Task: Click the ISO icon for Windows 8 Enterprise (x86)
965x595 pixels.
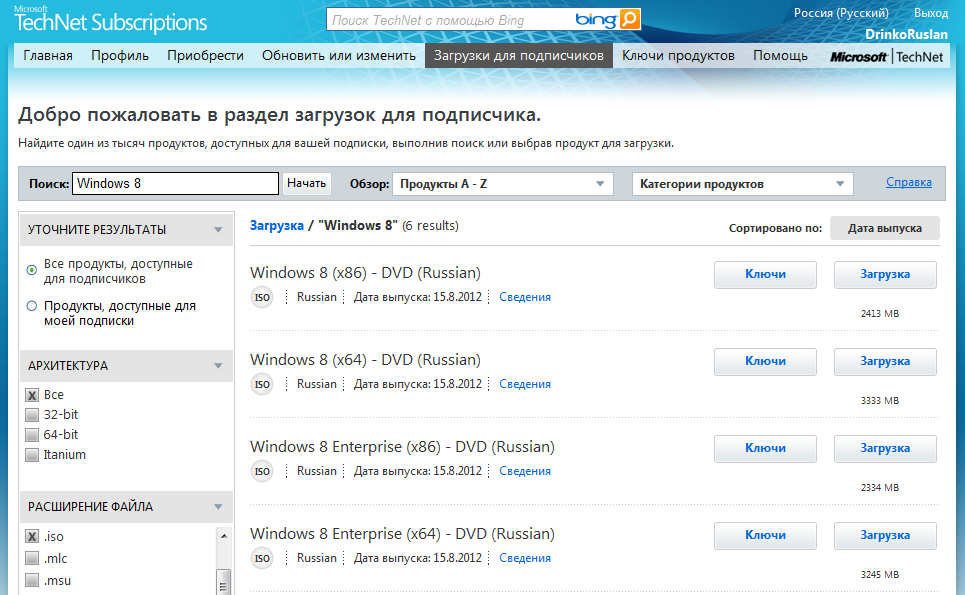Action: (262, 471)
